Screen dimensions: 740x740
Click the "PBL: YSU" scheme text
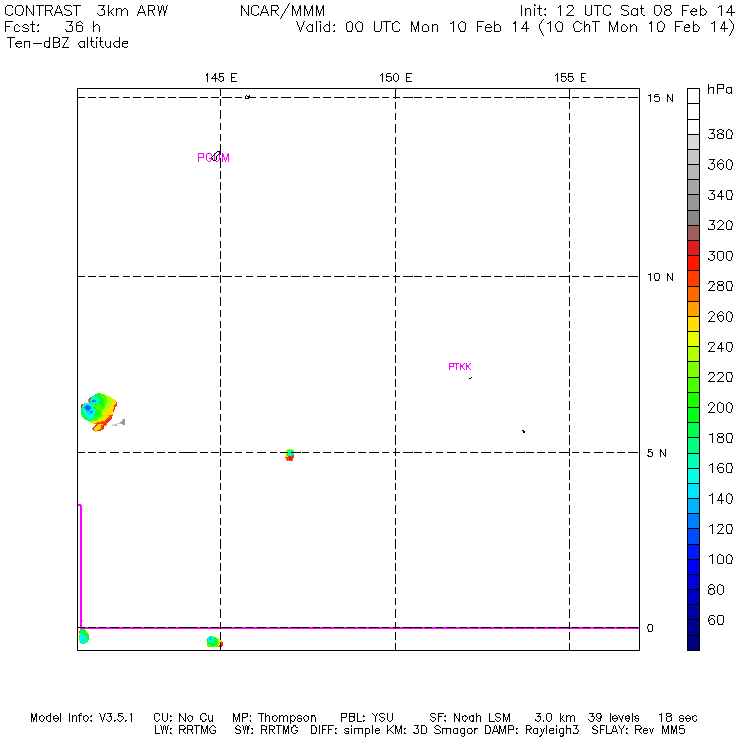click(x=367, y=718)
